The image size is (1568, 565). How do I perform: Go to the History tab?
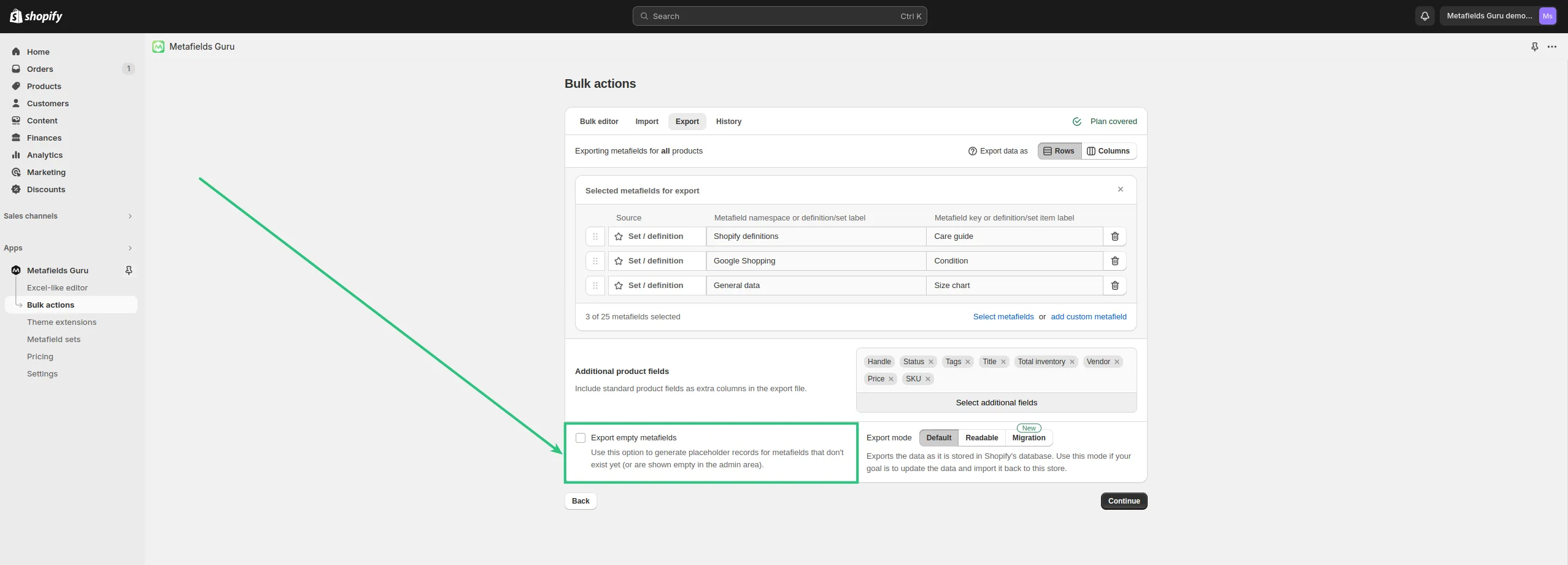728,122
